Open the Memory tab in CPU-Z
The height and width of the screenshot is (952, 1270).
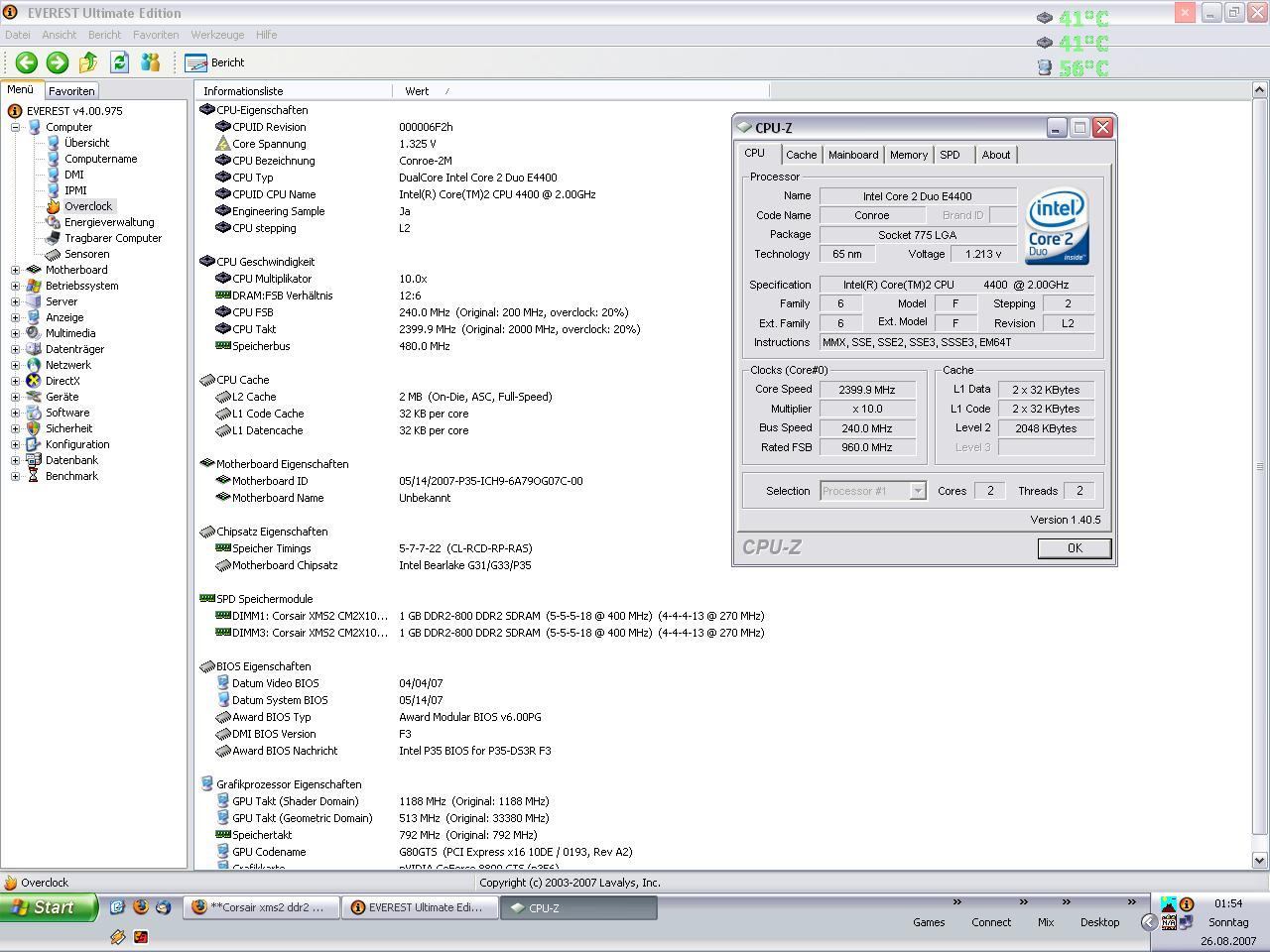(x=908, y=155)
